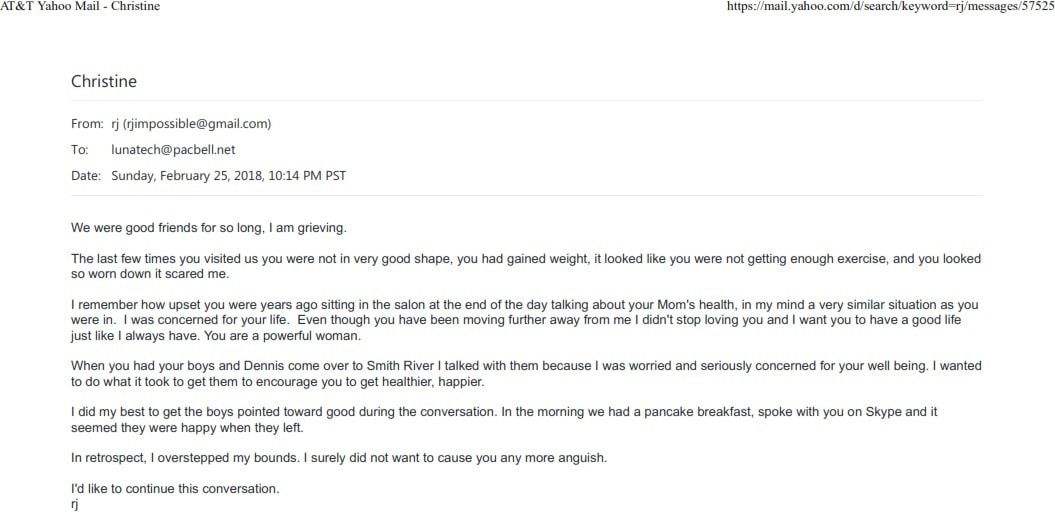Click the line starting 'In retrospect, I overstepped'

(x=339, y=458)
